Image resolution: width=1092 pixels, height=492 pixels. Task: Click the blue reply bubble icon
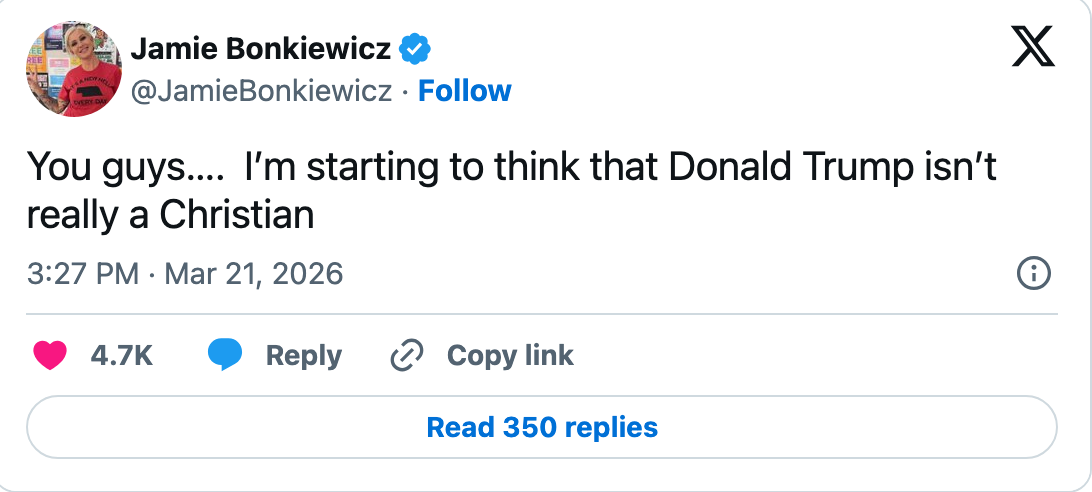(225, 355)
